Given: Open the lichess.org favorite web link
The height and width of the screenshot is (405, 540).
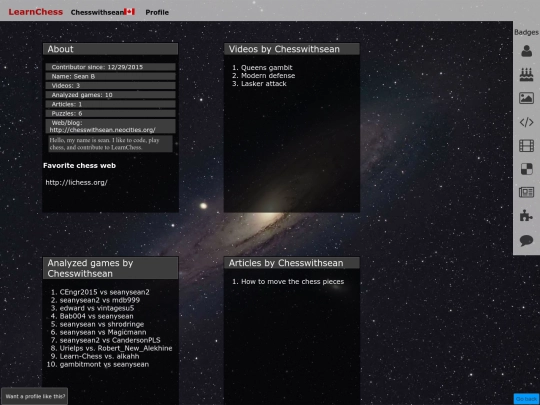Looking at the screenshot, I should click(76, 183).
